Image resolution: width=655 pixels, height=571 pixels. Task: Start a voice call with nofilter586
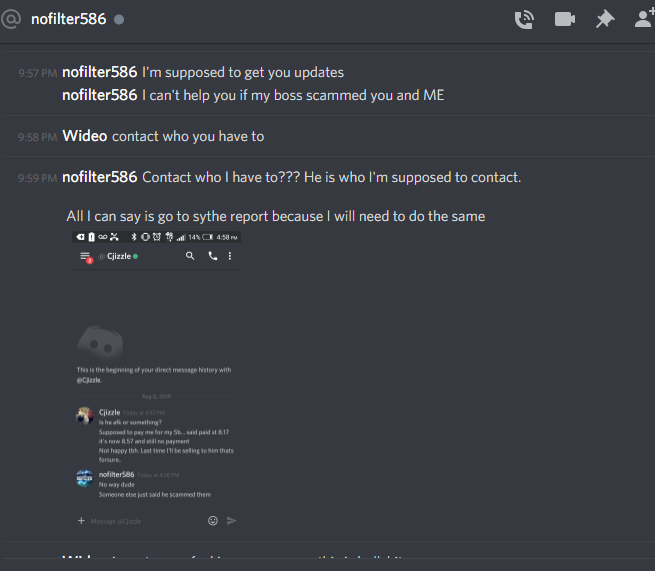tap(524, 20)
